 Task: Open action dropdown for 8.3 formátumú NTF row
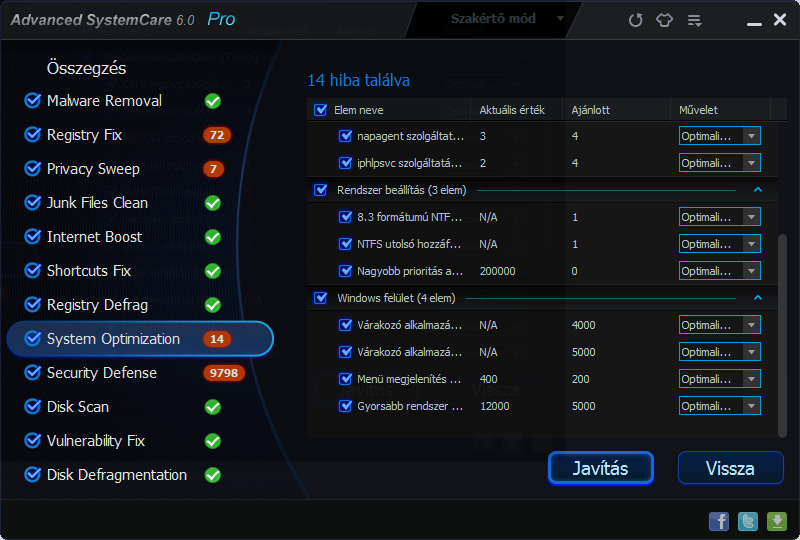pos(719,217)
